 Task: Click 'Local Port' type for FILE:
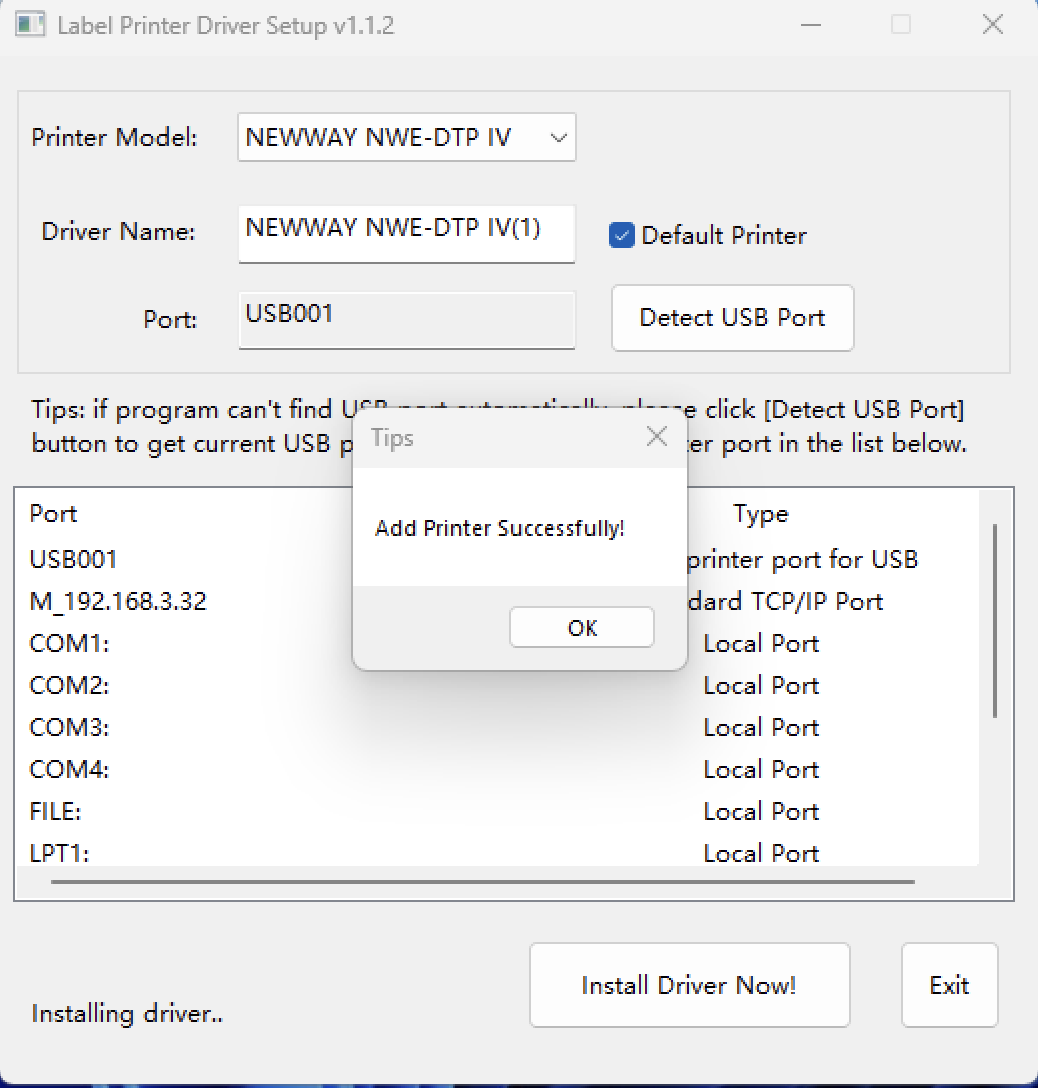(x=761, y=811)
